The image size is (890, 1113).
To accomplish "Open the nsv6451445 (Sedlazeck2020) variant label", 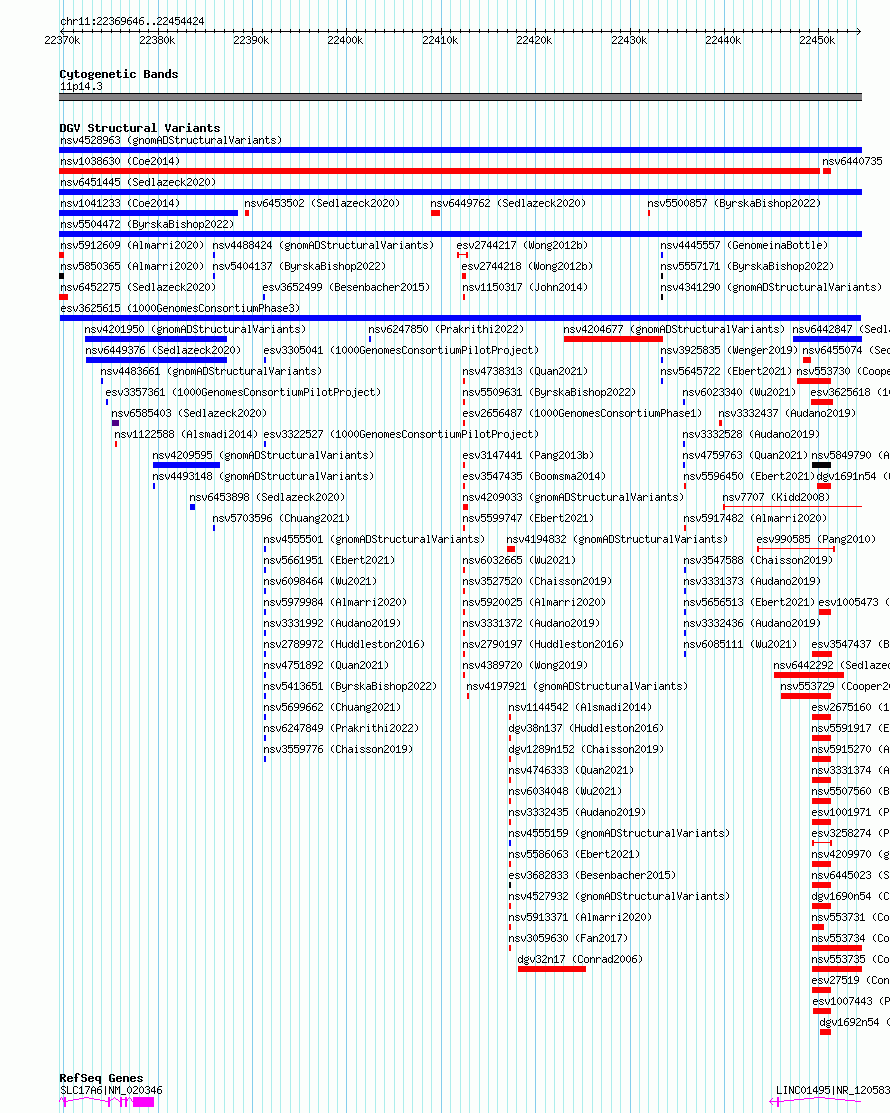I will (138, 182).
